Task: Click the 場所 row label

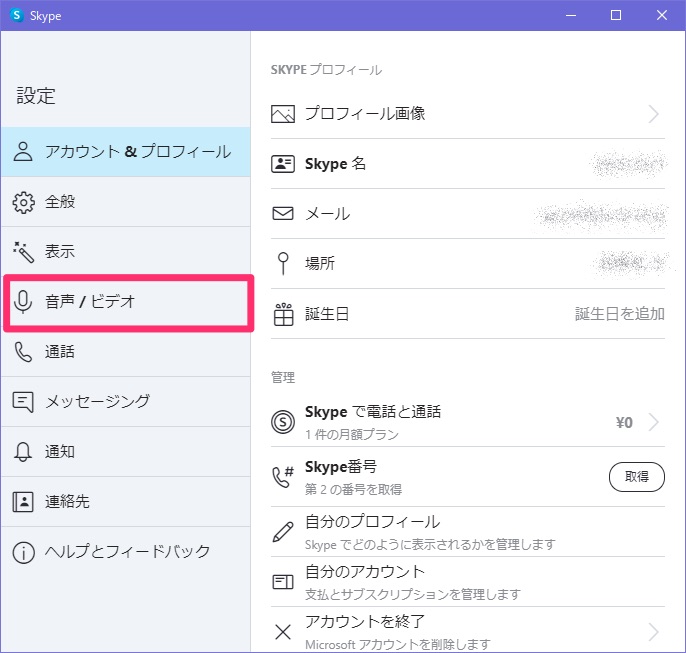Action: click(320, 263)
